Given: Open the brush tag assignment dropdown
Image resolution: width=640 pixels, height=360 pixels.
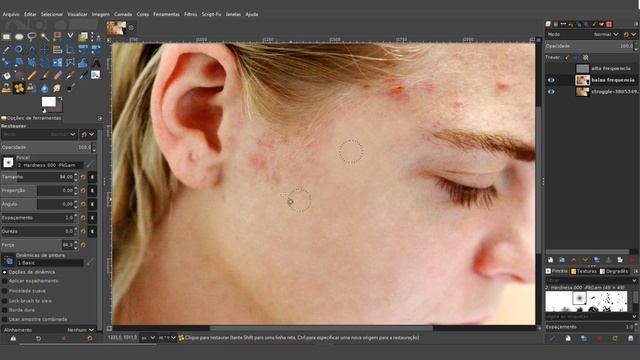Looking at the screenshot, I should pyautogui.click(x=634, y=316).
